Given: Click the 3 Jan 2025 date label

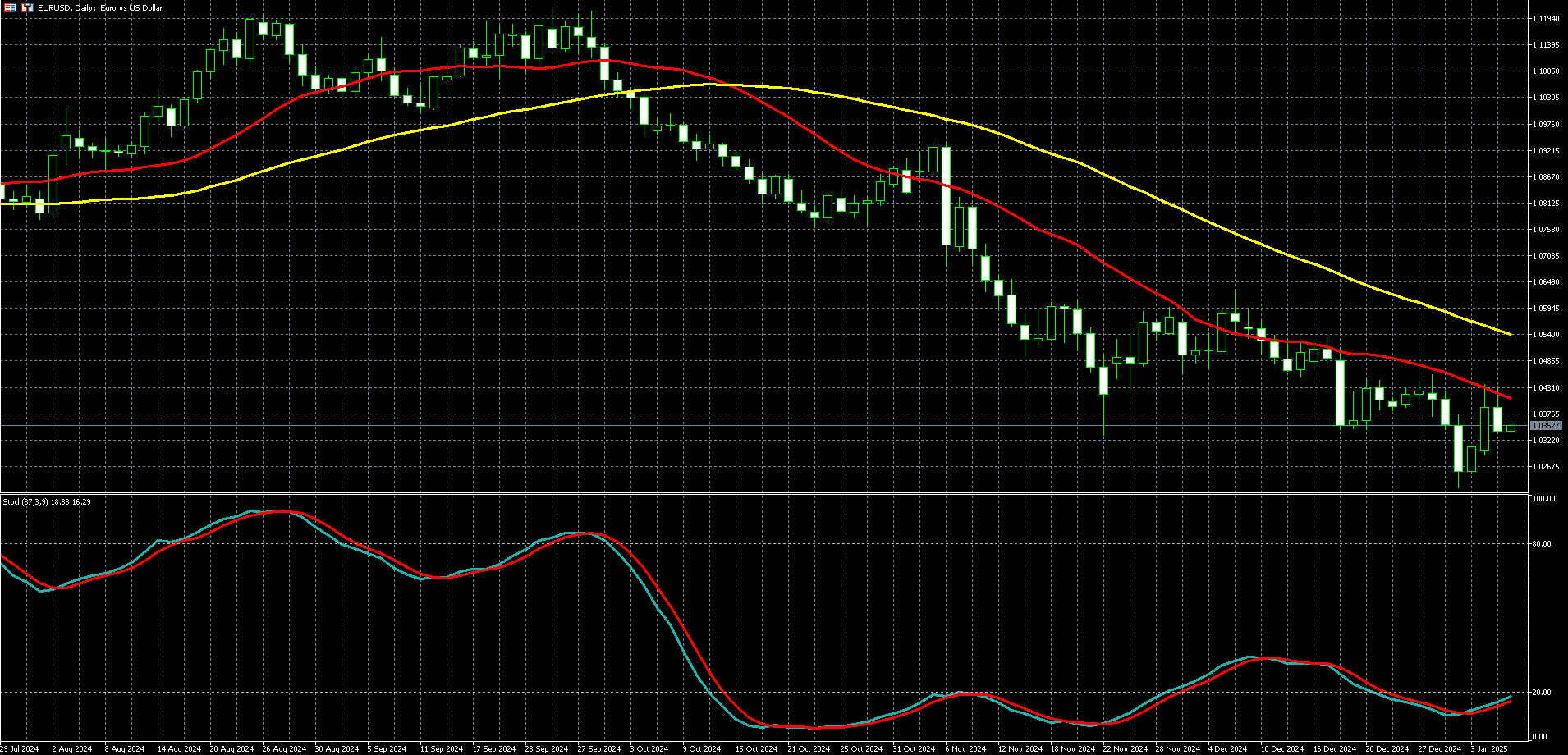Looking at the screenshot, I should pos(1488,748).
